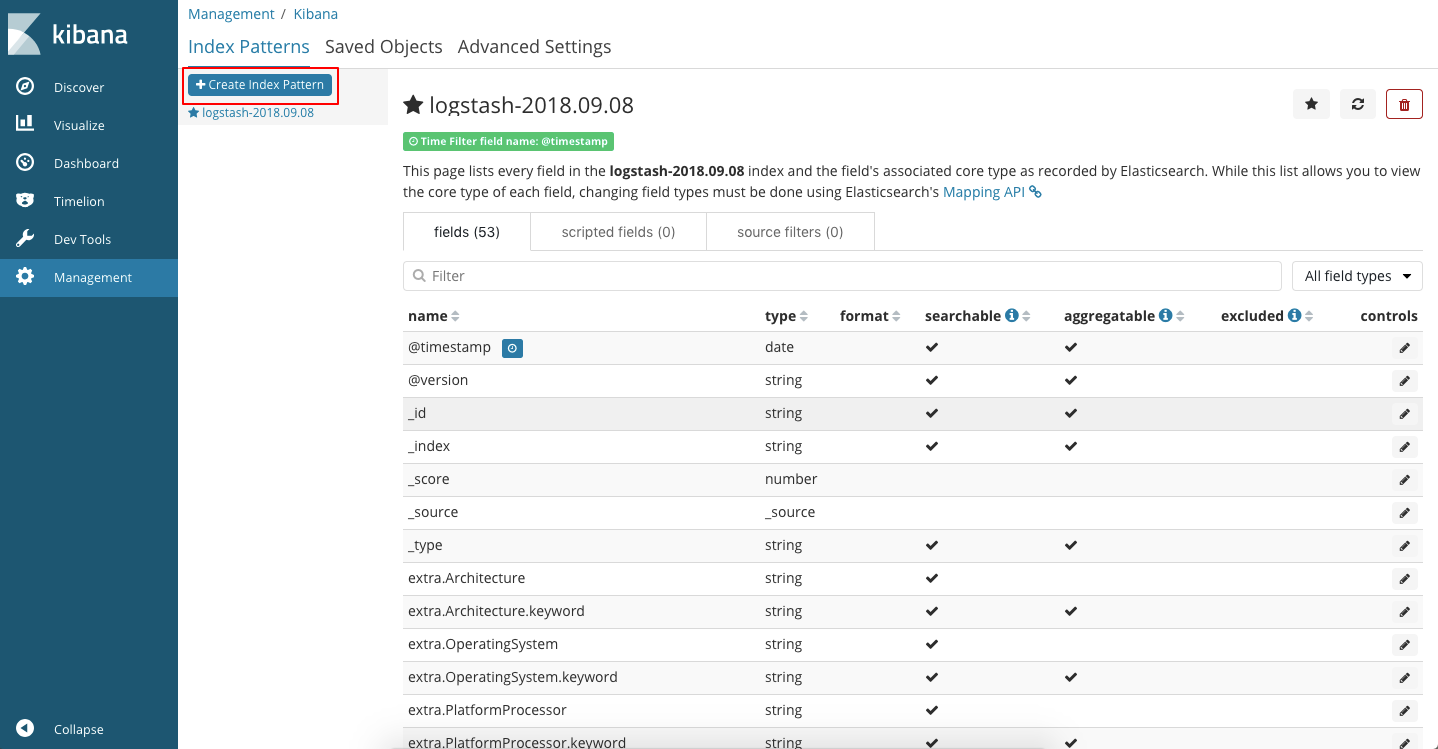The height and width of the screenshot is (749, 1438).
Task: Click the star set-default-index button
Action: (x=1311, y=104)
